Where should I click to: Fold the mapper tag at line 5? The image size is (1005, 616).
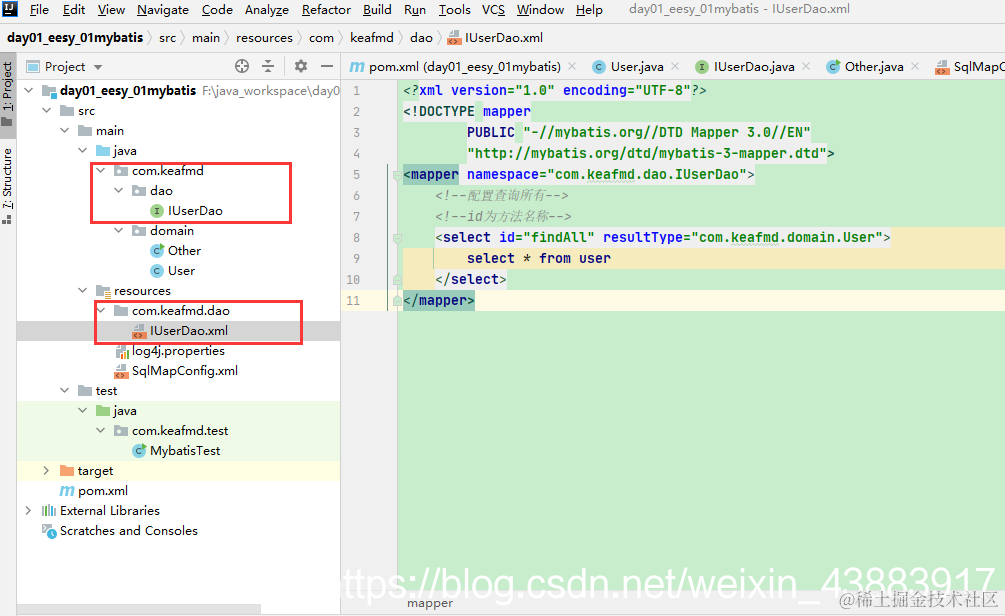[x=397, y=174]
